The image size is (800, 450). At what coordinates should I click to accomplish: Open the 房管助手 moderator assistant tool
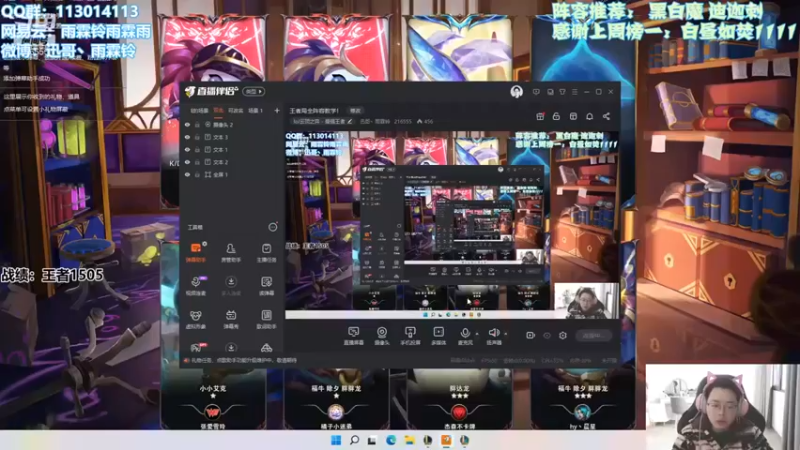pos(231,253)
